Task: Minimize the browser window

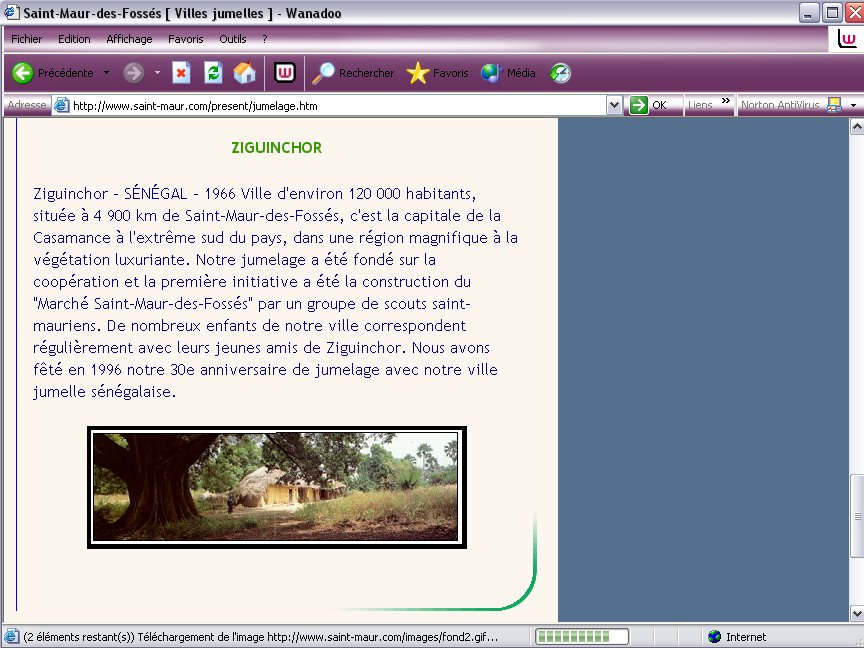Action: (808, 13)
